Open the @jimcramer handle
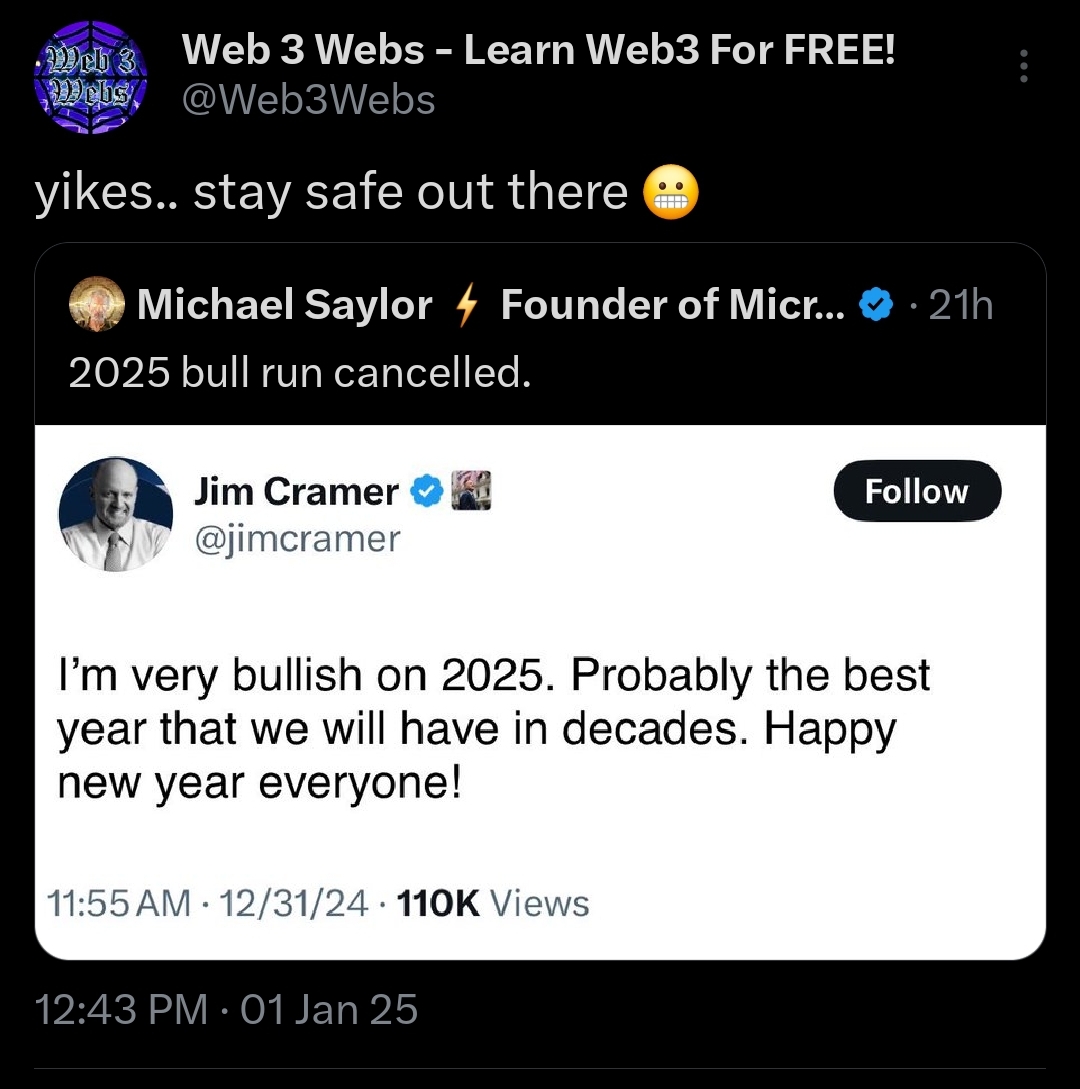The height and width of the screenshot is (1089, 1080). coord(297,539)
